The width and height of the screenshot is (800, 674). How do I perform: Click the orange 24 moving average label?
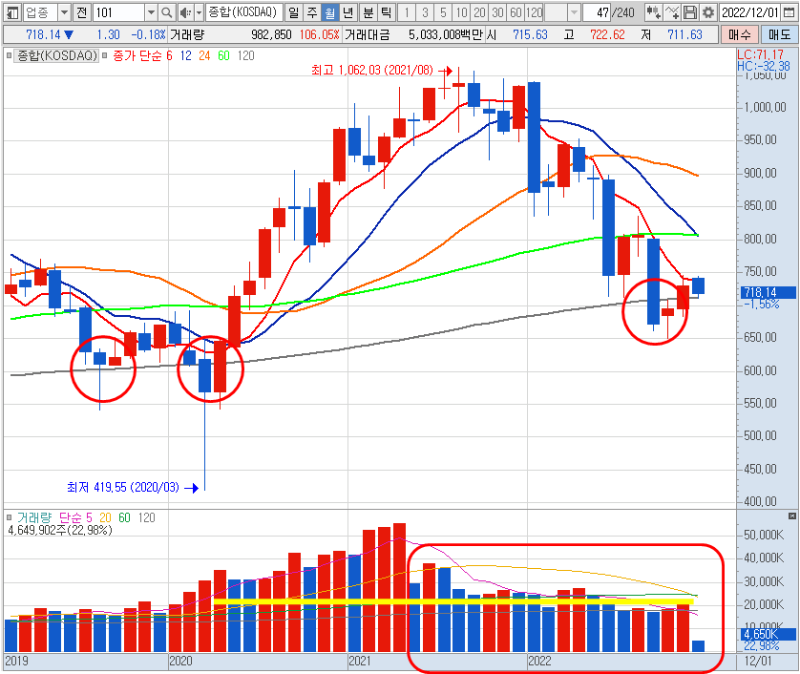[x=205, y=56]
